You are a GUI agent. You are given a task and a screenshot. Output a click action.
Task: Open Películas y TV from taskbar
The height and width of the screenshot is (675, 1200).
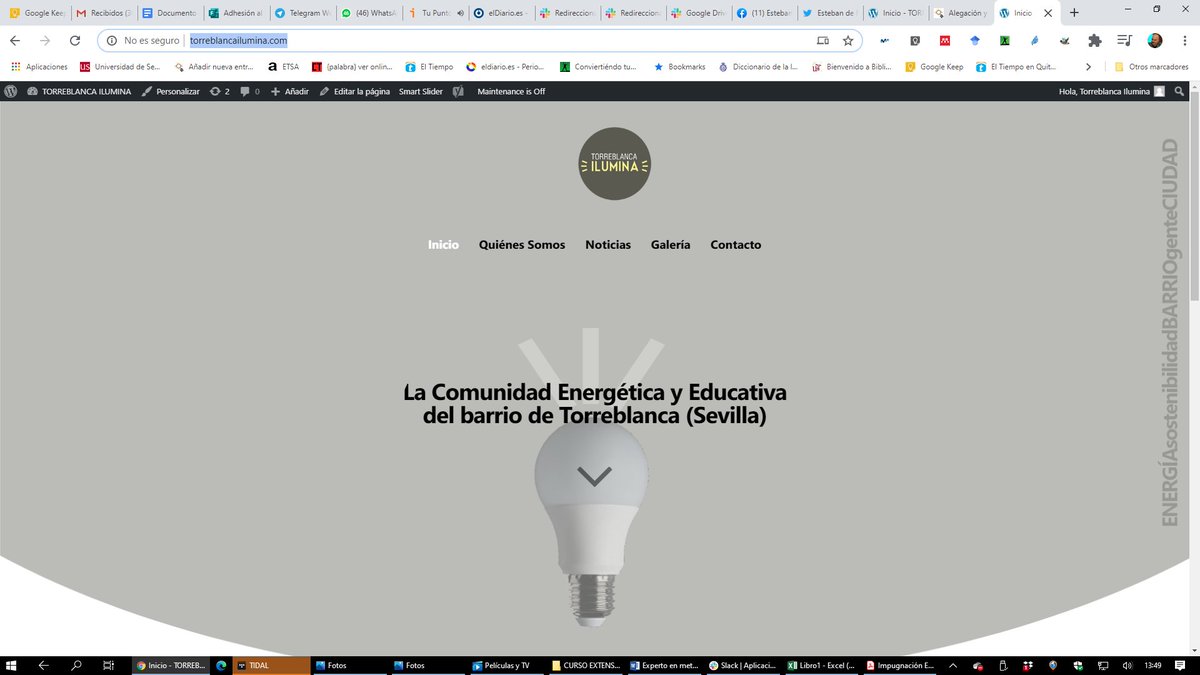[x=508, y=665]
